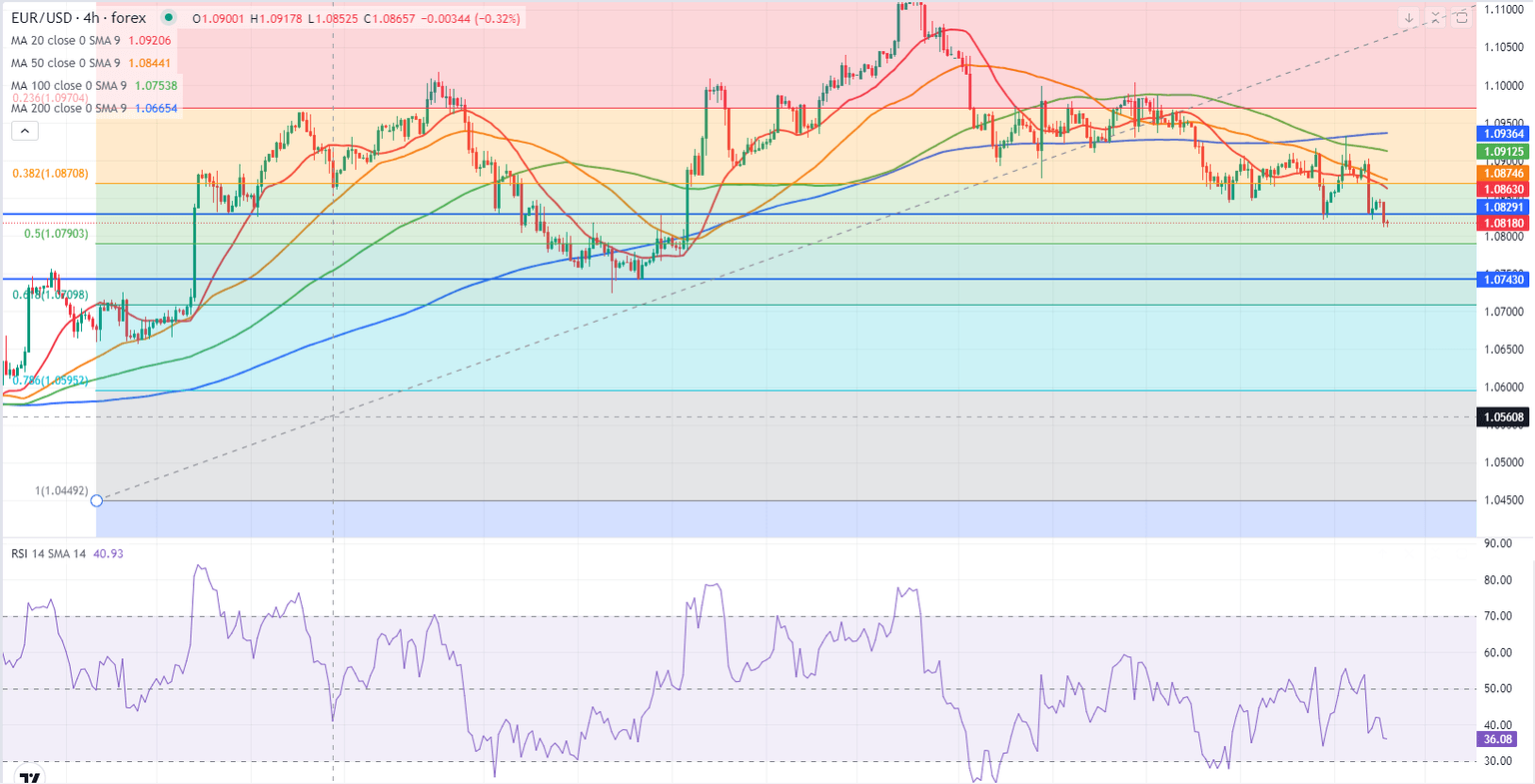Click the 0.382(1.08708) Fibonacci level label
Image resolution: width=1535 pixels, height=784 pixels.
[51, 174]
